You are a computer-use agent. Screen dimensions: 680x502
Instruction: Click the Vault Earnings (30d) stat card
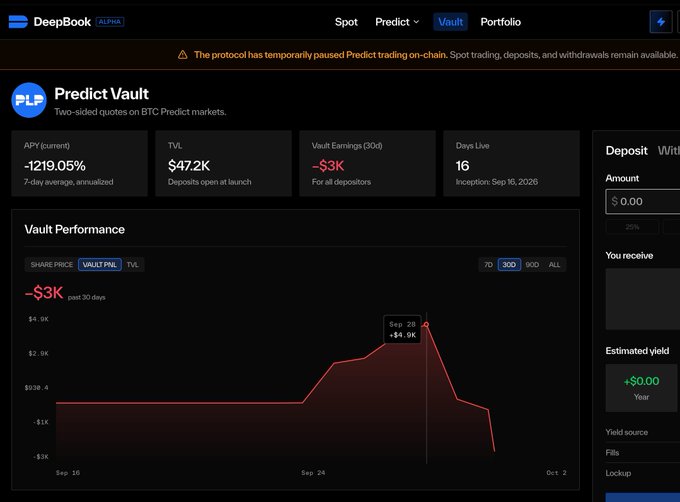tap(367, 163)
